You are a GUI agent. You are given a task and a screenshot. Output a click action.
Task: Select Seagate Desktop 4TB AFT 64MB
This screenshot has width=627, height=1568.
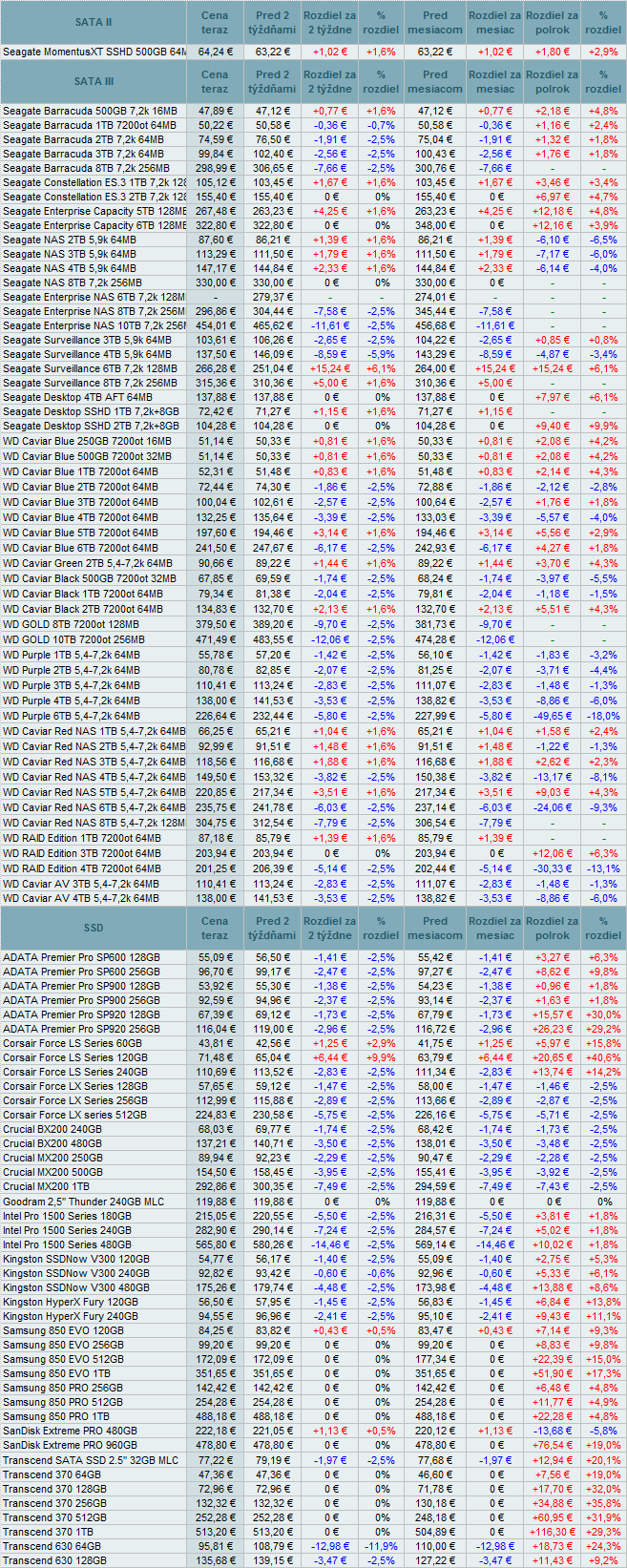click(77, 397)
